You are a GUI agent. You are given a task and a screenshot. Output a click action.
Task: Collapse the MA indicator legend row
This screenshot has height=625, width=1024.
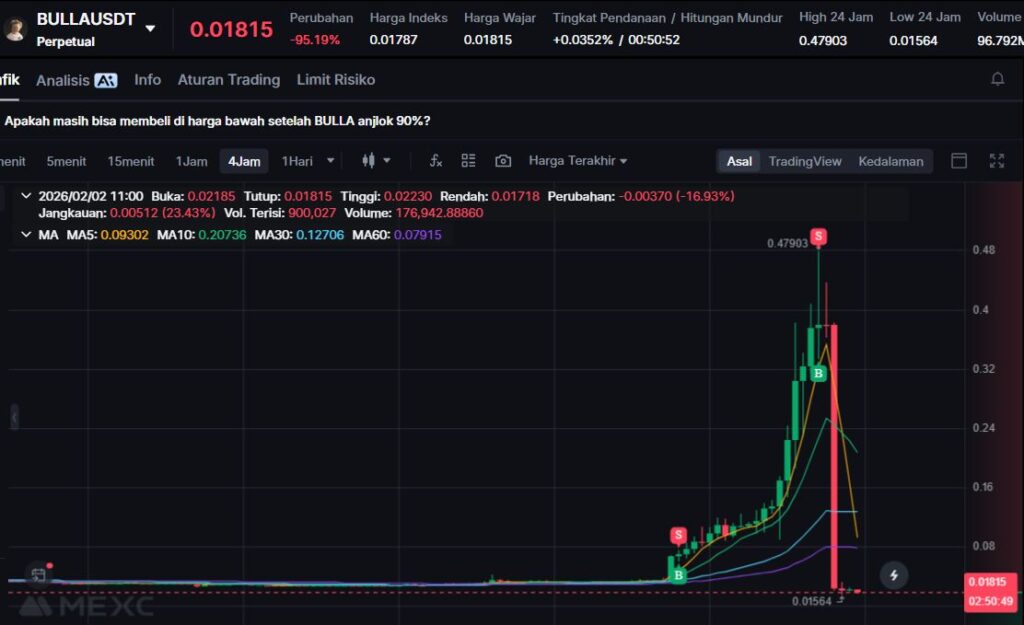click(25, 235)
